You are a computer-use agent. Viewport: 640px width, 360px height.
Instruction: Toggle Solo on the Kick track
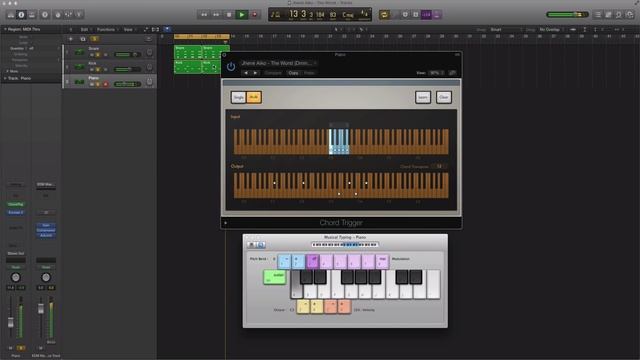pyautogui.click(x=98, y=69)
